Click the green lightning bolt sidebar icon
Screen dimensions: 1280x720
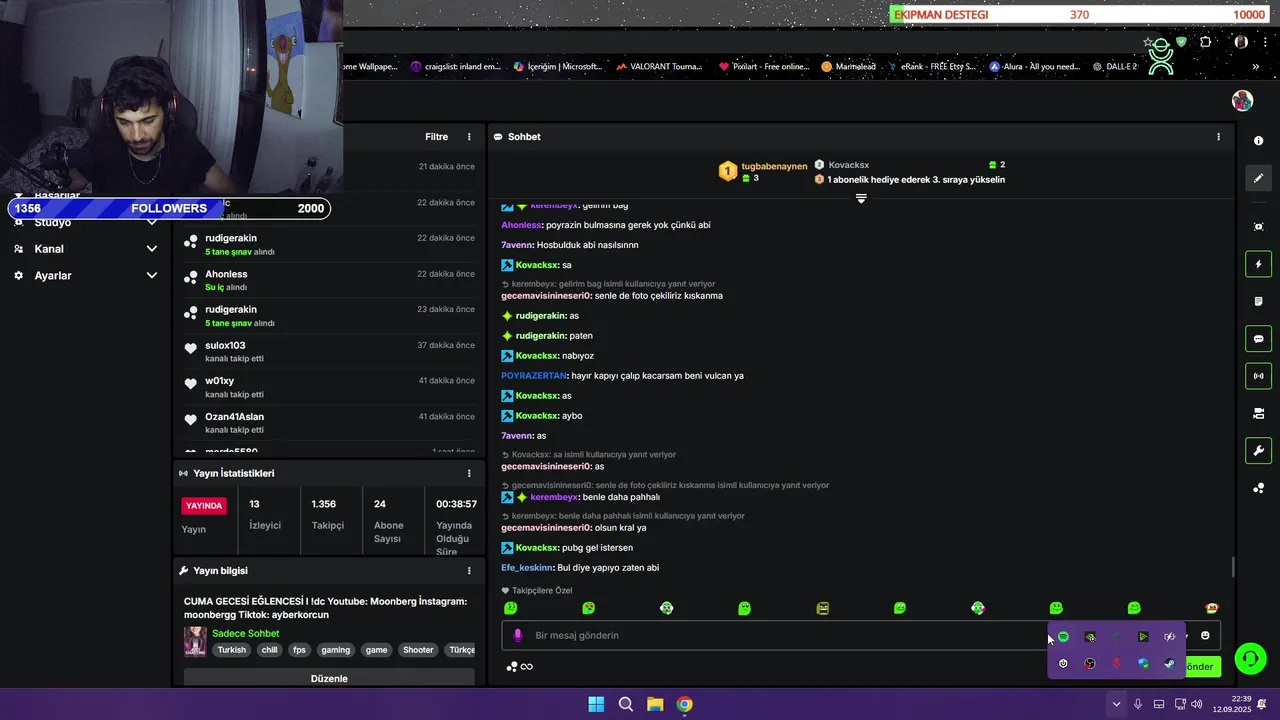(1258, 264)
